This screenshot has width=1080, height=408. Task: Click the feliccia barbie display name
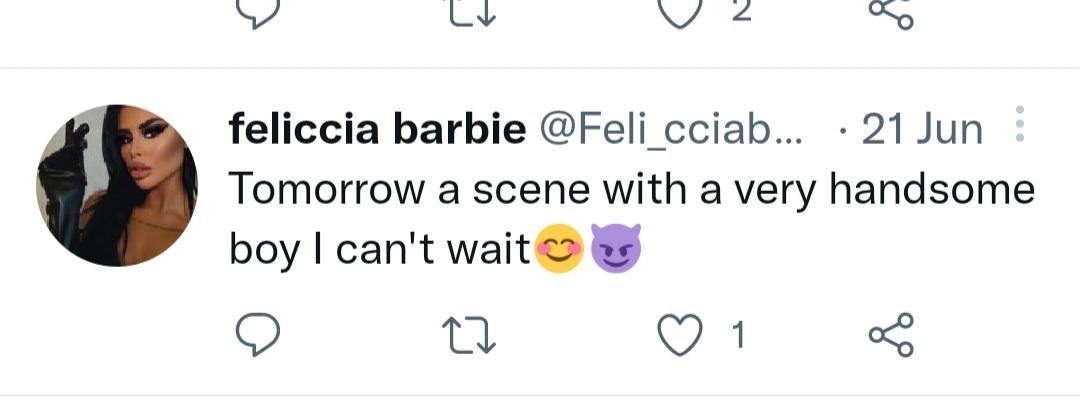pyautogui.click(x=379, y=129)
